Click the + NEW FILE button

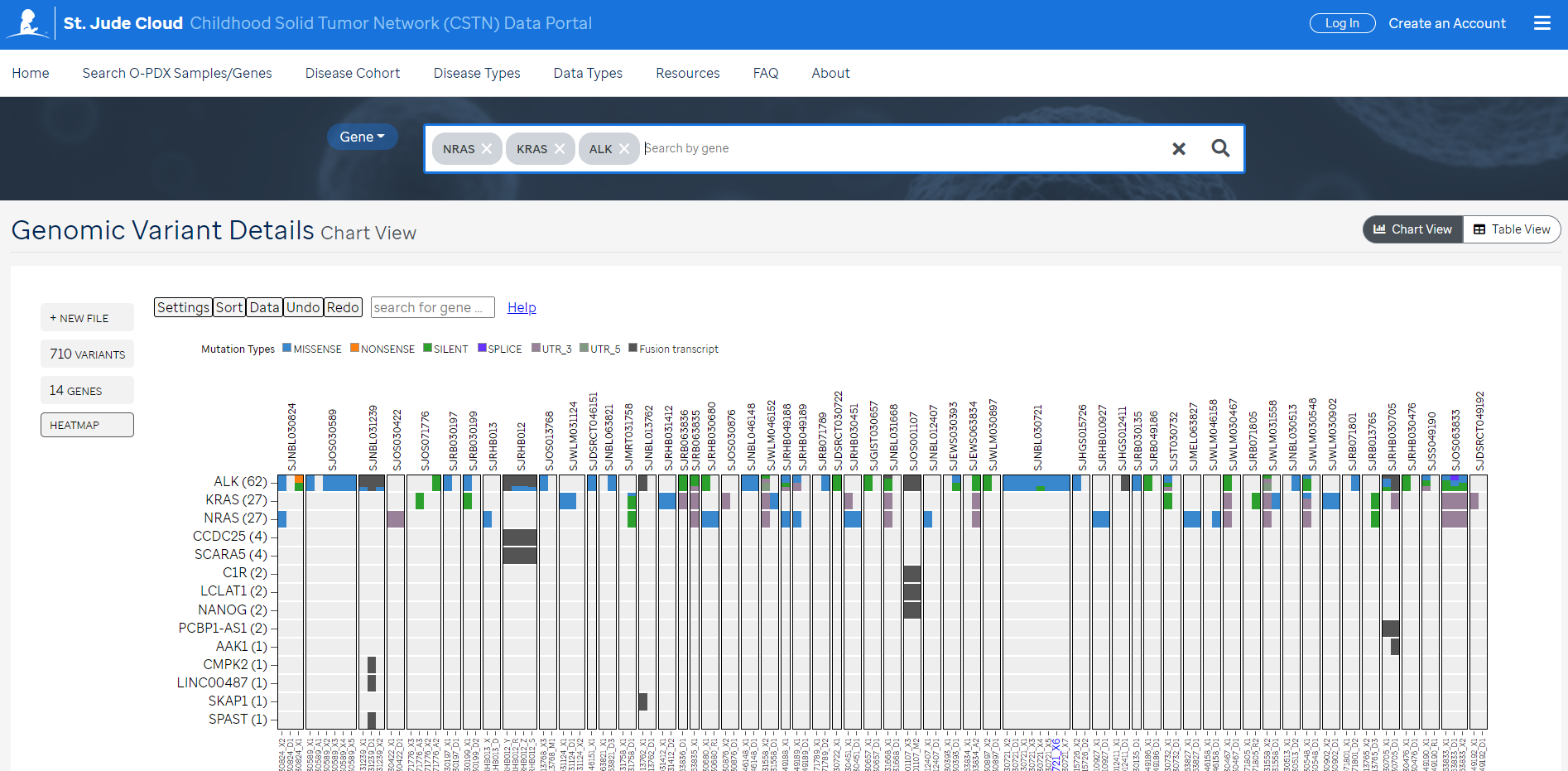pos(87,318)
